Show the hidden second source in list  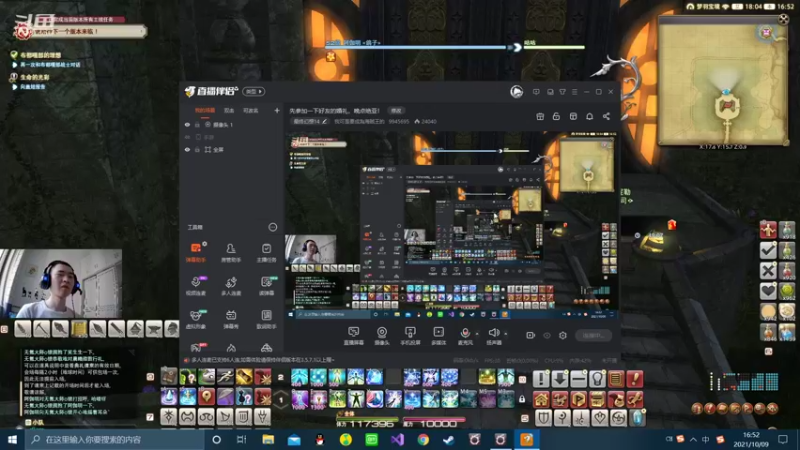pos(187,137)
